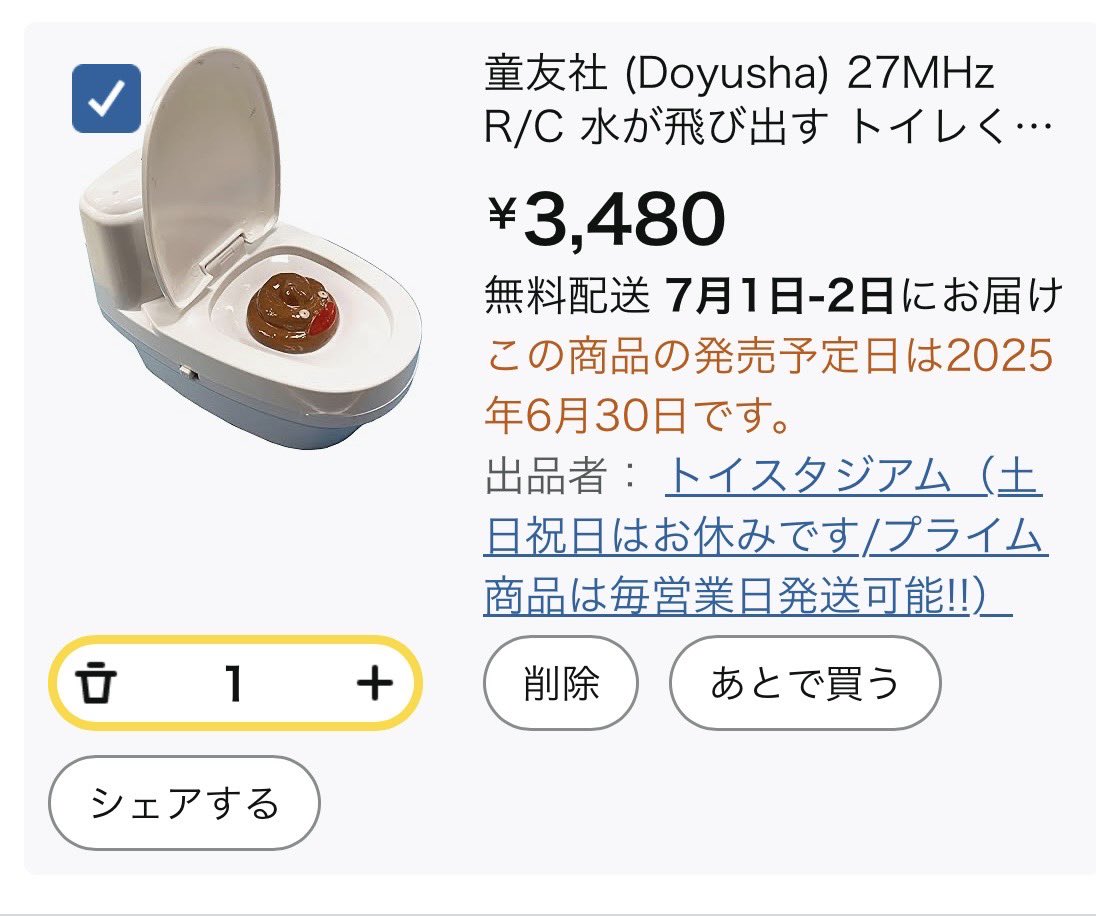Image resolution: width=1096 pixels, height=916 pixels.
Task: Click the orange 発売予定日 release notice
Action: (769, 385)
